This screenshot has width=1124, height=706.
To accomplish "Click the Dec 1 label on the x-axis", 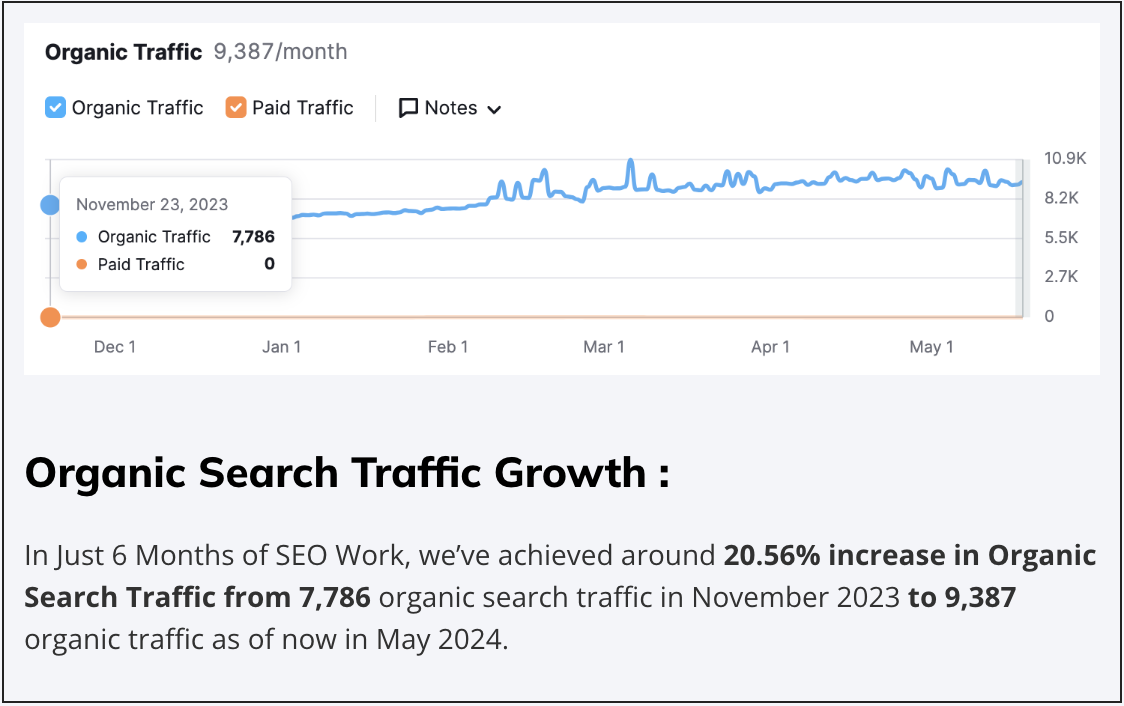I will click(115, 347).
